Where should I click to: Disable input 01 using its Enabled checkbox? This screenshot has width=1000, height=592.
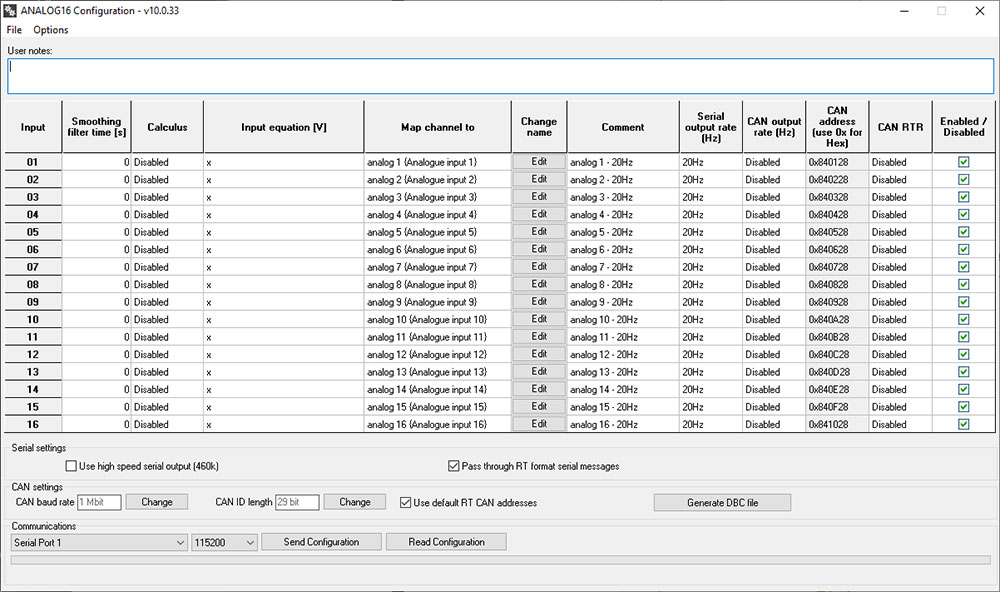(x=963, y=162)
